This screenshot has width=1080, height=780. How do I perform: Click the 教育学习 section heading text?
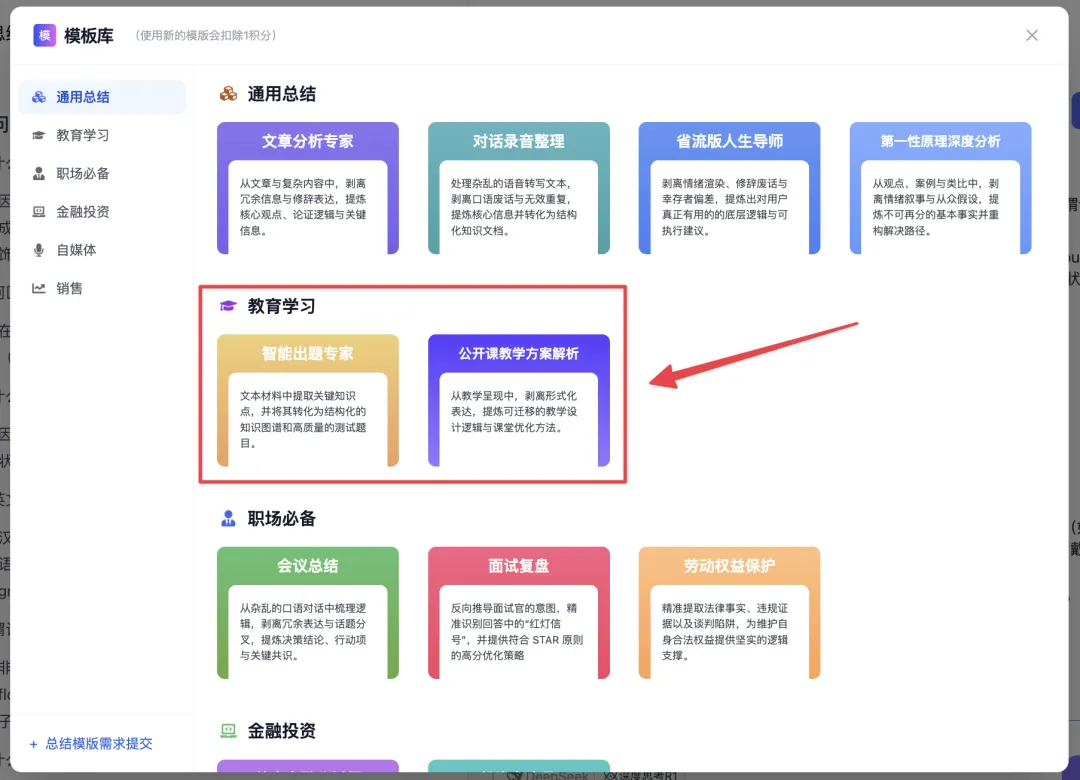click(x=282, y=306)
